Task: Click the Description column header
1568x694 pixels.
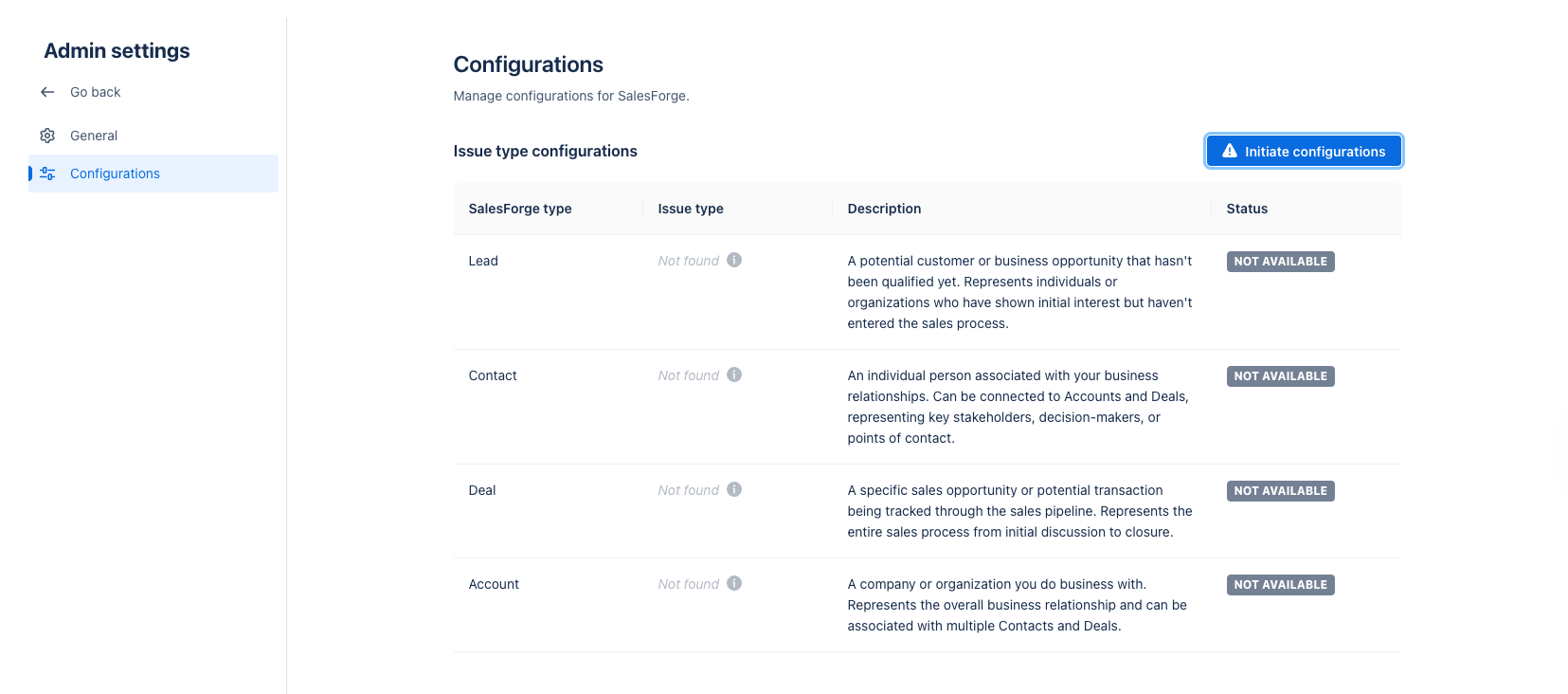Action: (884, 209)
